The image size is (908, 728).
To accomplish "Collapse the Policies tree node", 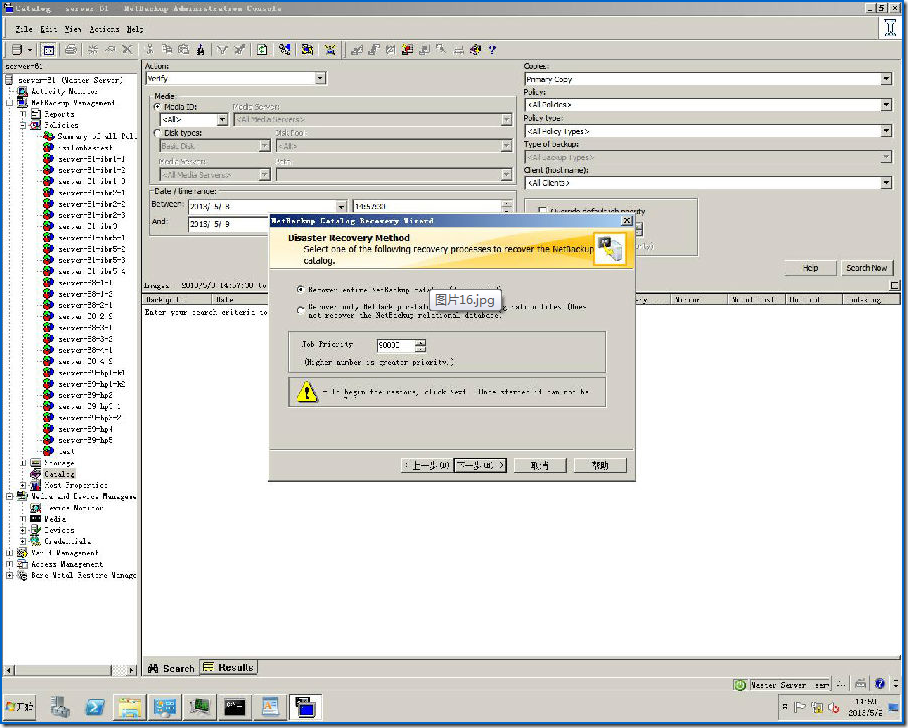I will 23,125.
